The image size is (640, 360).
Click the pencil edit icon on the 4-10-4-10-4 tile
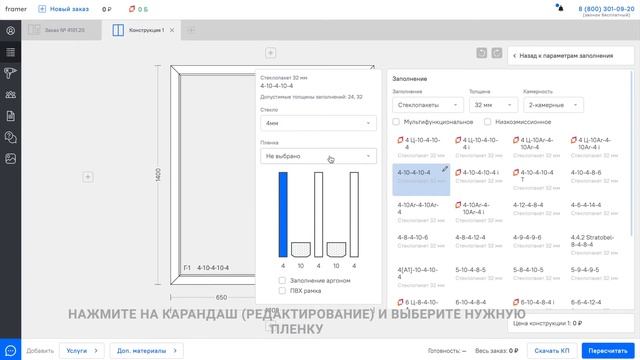pos(445,169)
